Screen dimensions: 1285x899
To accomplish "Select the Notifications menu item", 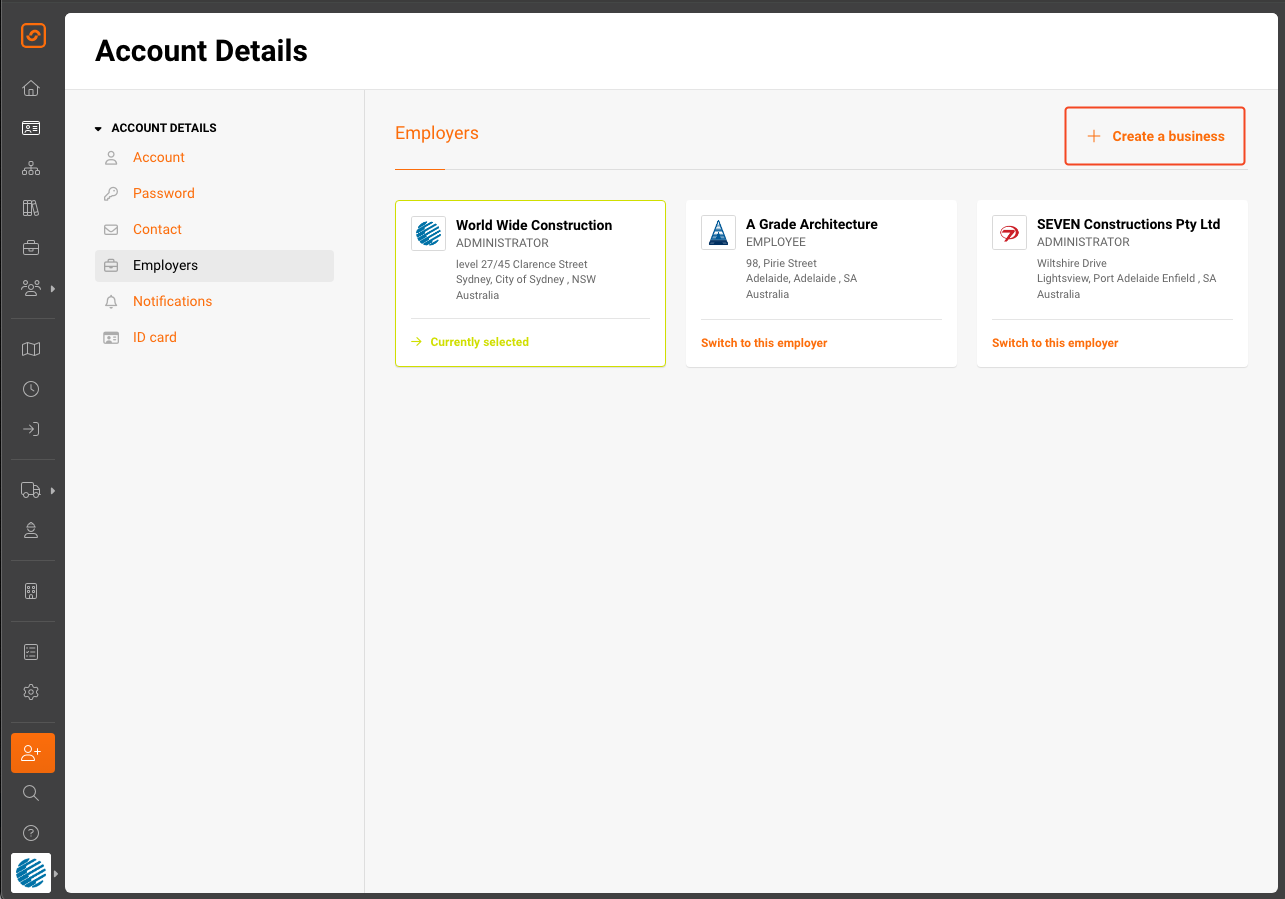I will (172, 301).
